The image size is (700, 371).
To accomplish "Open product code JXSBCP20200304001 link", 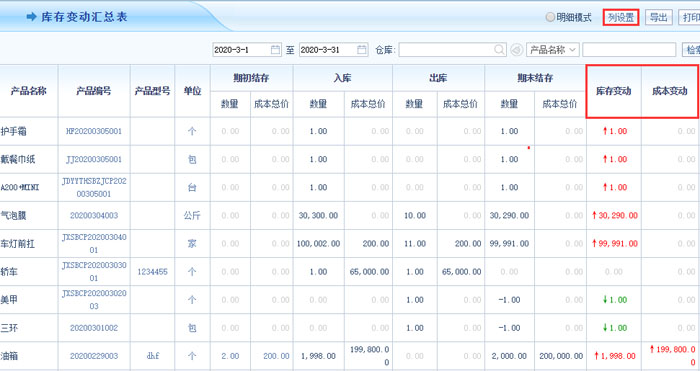I will point(94,243).
